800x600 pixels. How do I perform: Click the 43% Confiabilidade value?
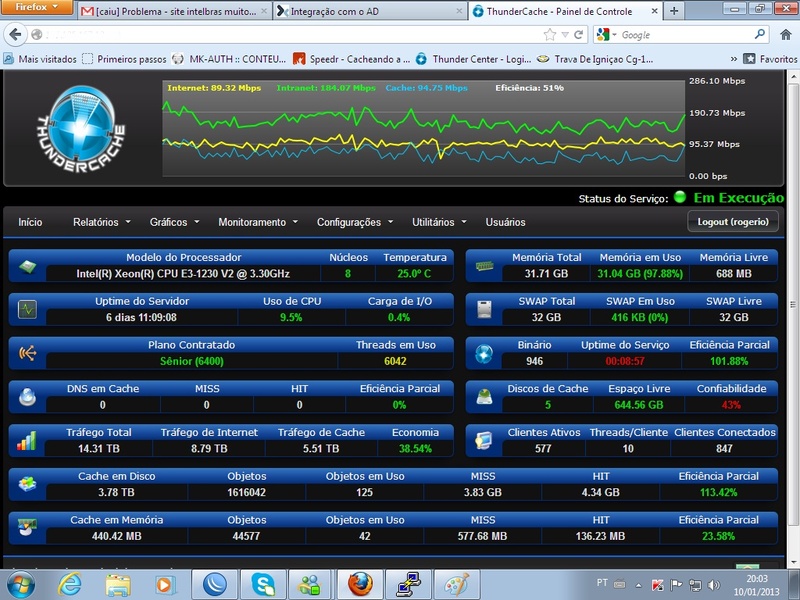click(x=731, y=405)
